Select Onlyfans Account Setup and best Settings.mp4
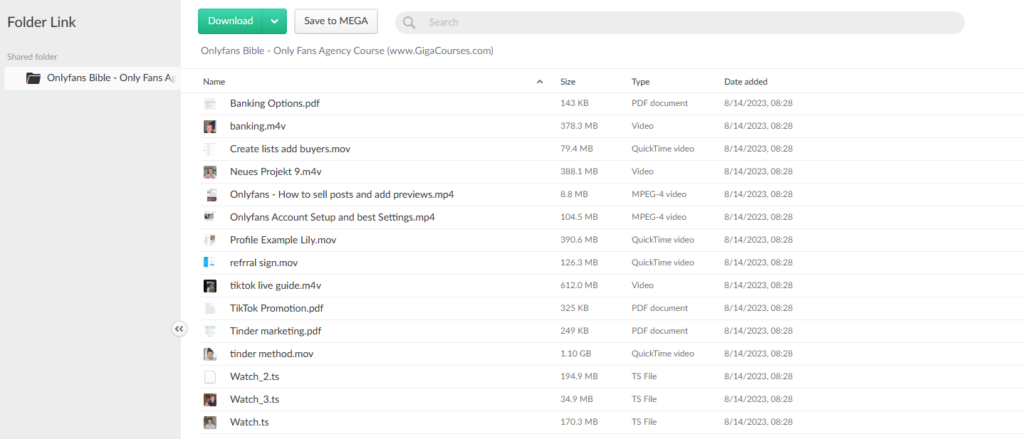The height and width of the screenshot is (439, 1024). [x=332, y=217]
